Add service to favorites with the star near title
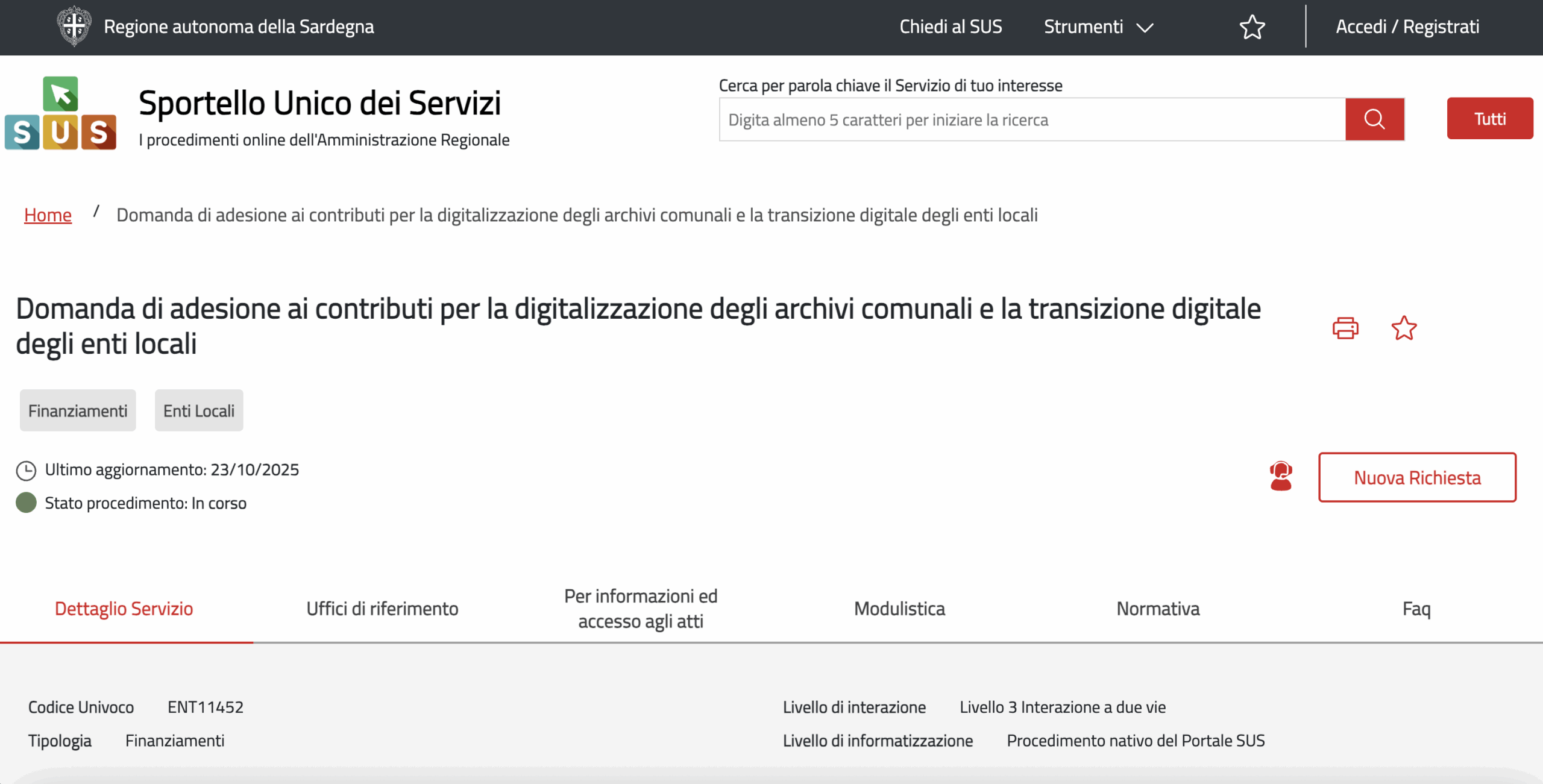Screen dimensions: 1543x784 (x=1404, y=328)
